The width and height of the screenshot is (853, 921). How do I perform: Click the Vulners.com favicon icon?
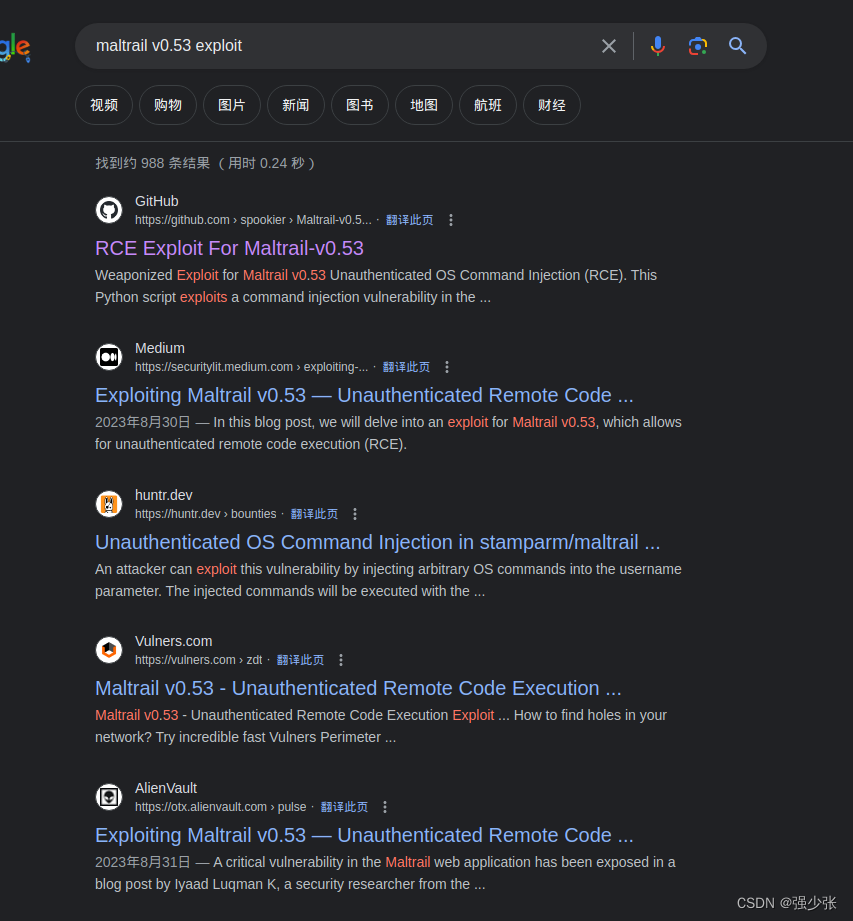pyautogui.click(x=109, y=650)
